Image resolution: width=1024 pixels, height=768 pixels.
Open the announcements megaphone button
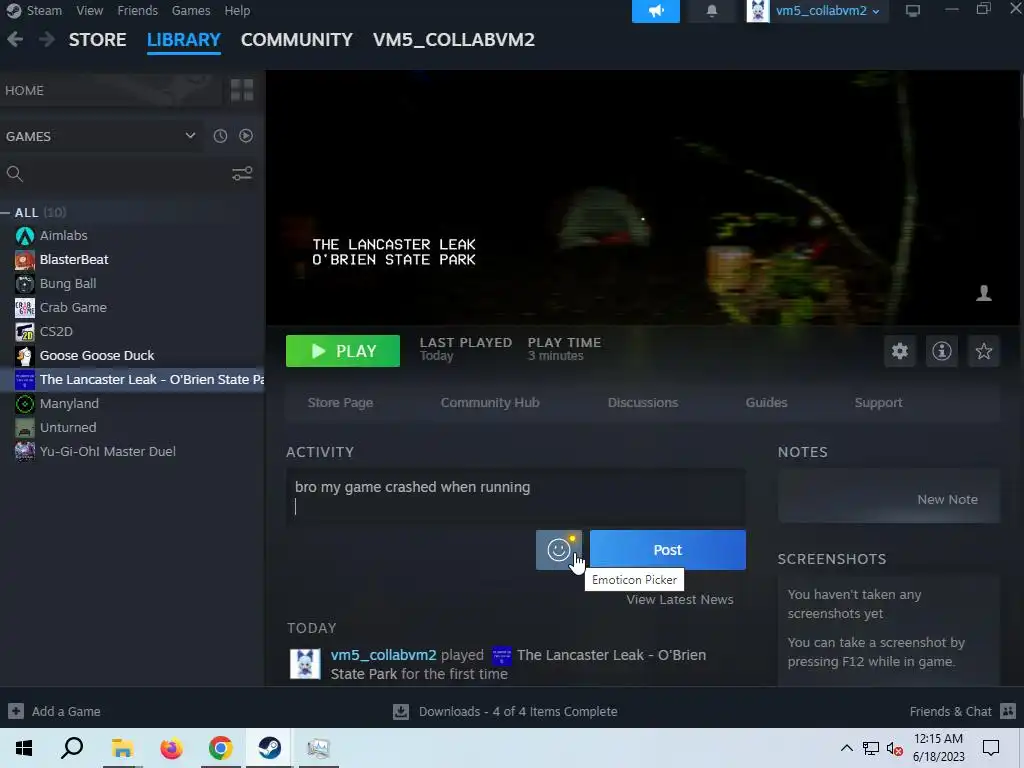click(656, 10)
